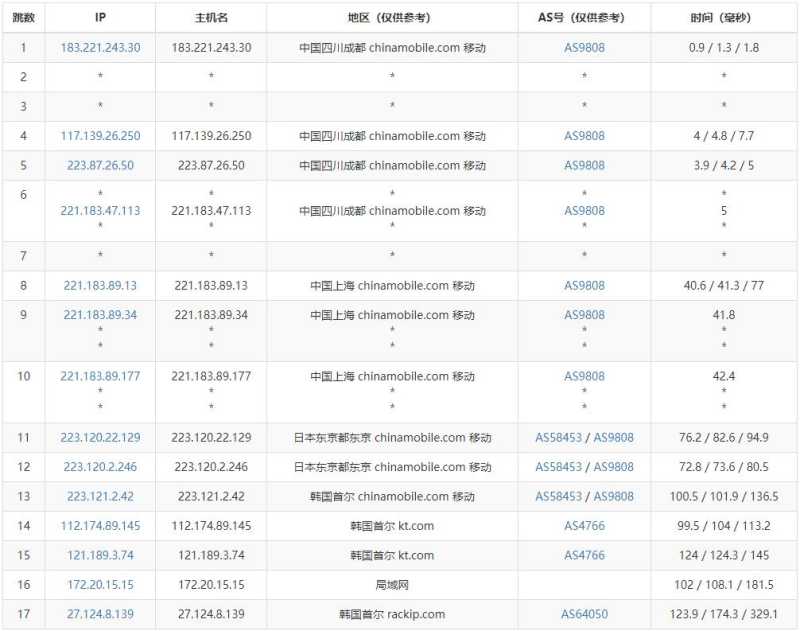Select the time value 42.4 in hop 10
The height and width of the screenshot is (631, 800).
click(x=723, y=376)
